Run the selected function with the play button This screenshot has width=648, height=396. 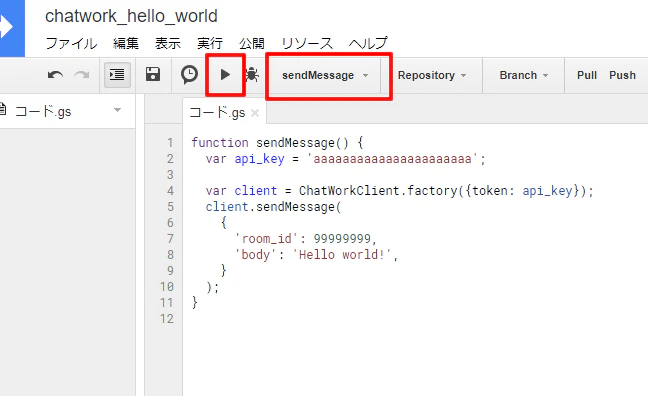click(x=225, y=75)
